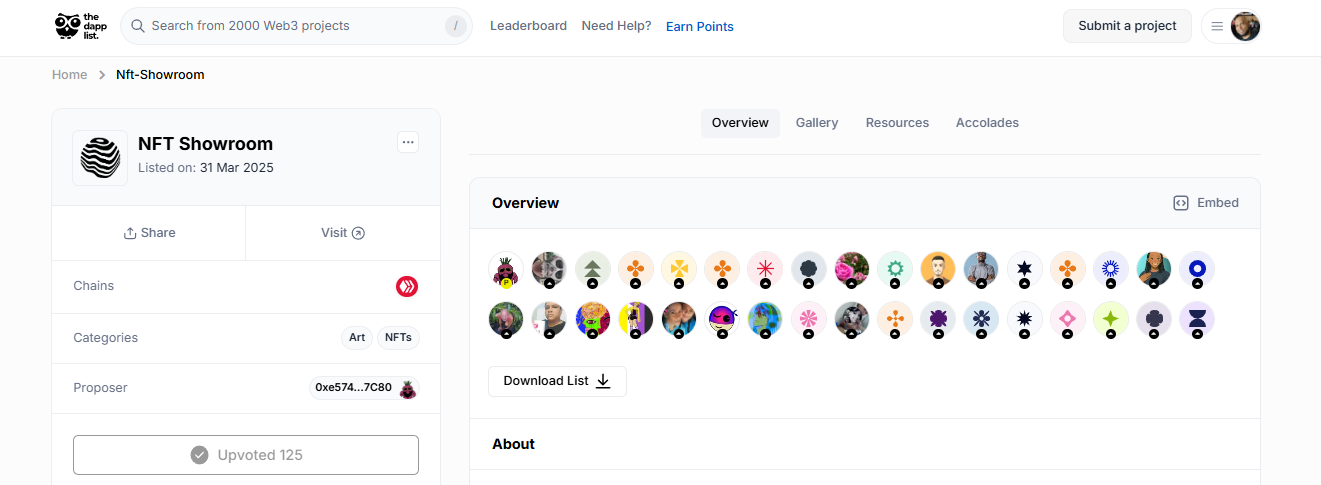Click the red Hive chain icon

pos(407,287)
